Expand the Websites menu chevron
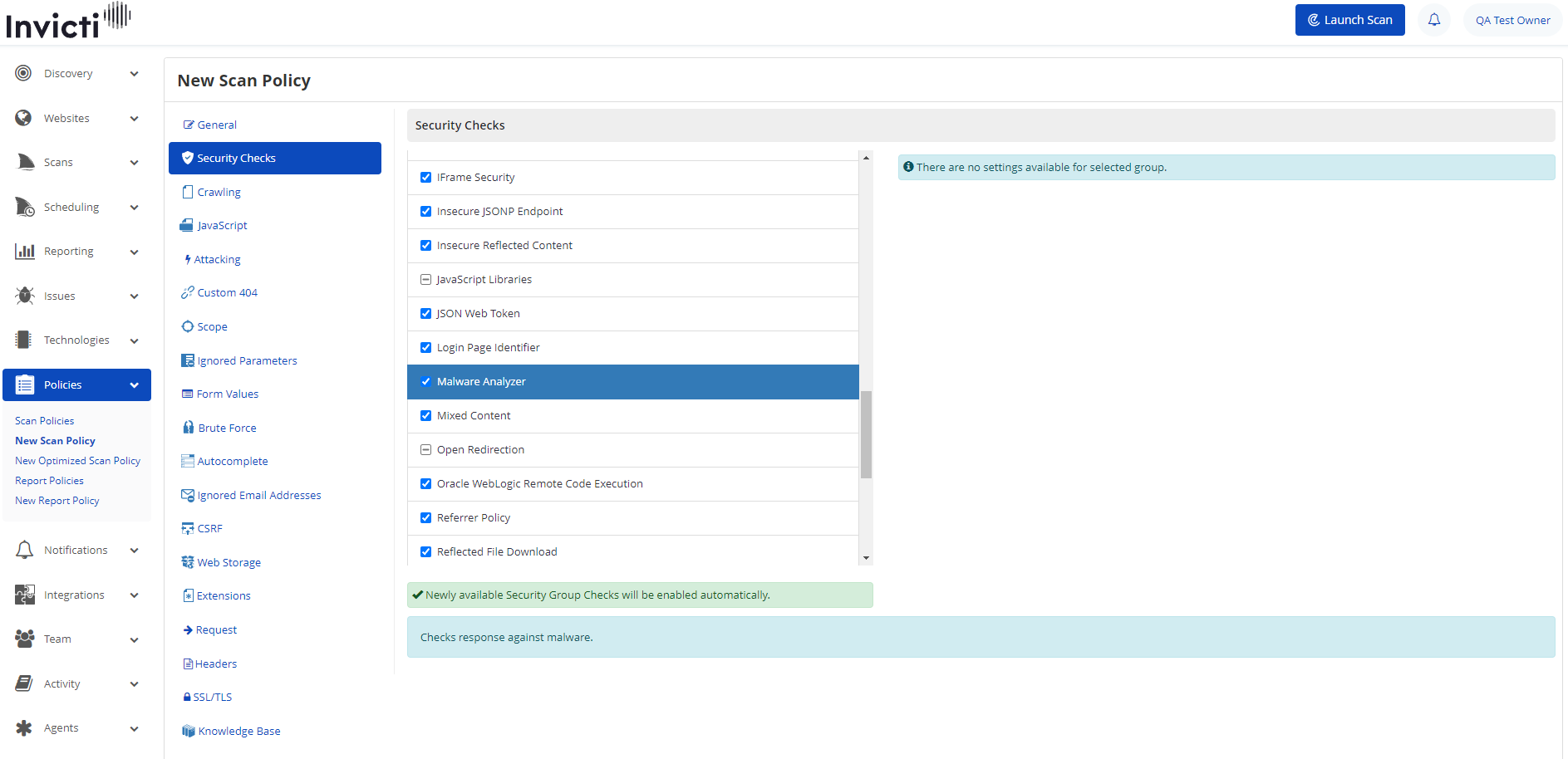Screen dimensions: 1568x759 tap(134, 119)
